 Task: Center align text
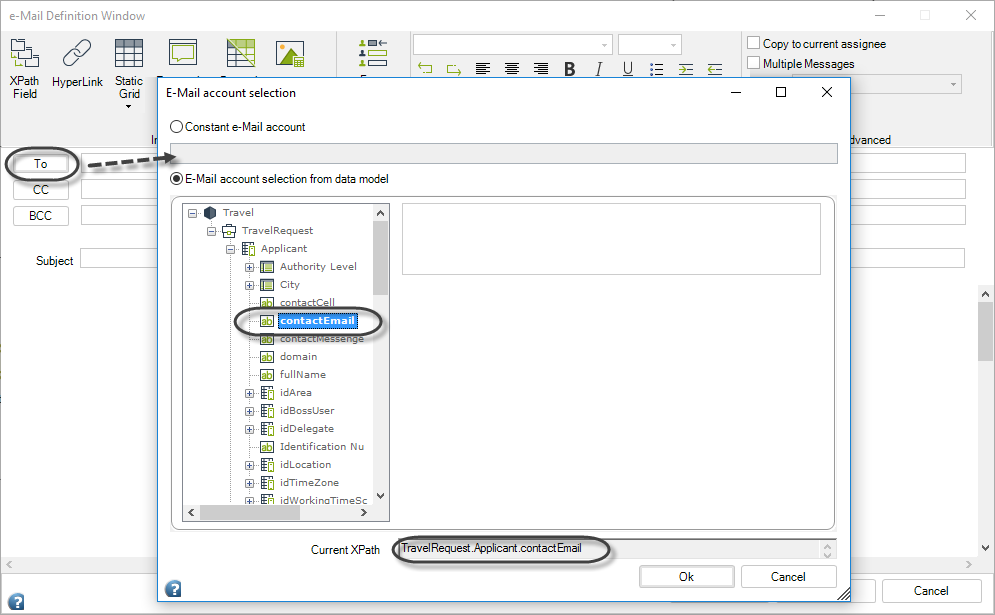(x=511, y=69)
